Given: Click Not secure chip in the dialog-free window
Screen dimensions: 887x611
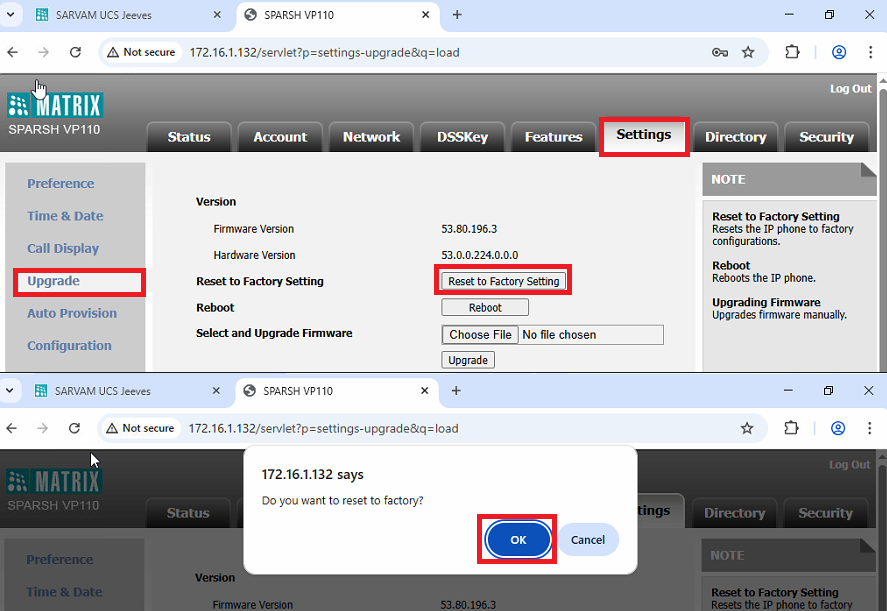Looking at the screenshot, I should [142, 53].
